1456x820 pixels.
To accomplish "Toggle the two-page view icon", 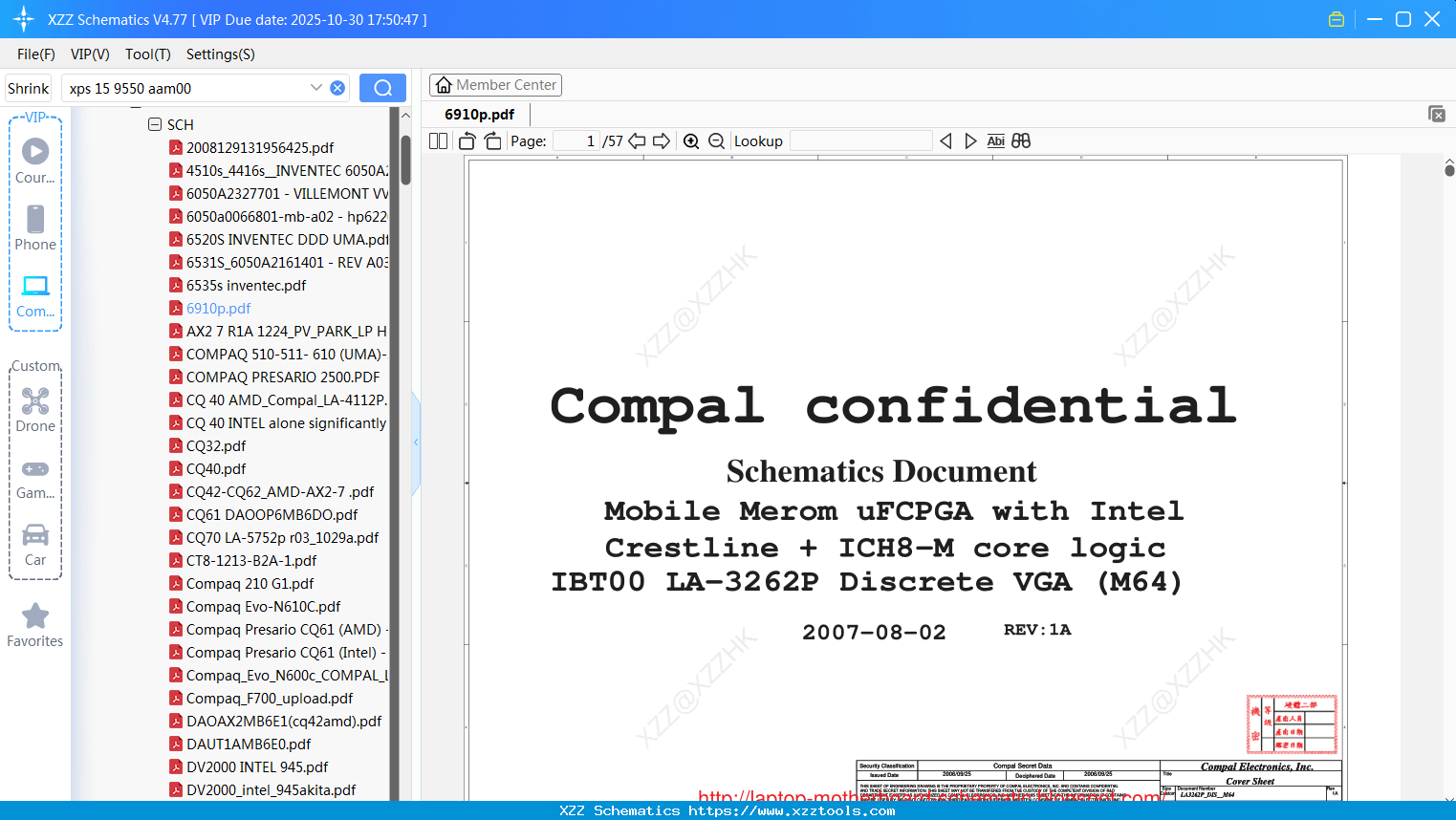I will [438, 140].
